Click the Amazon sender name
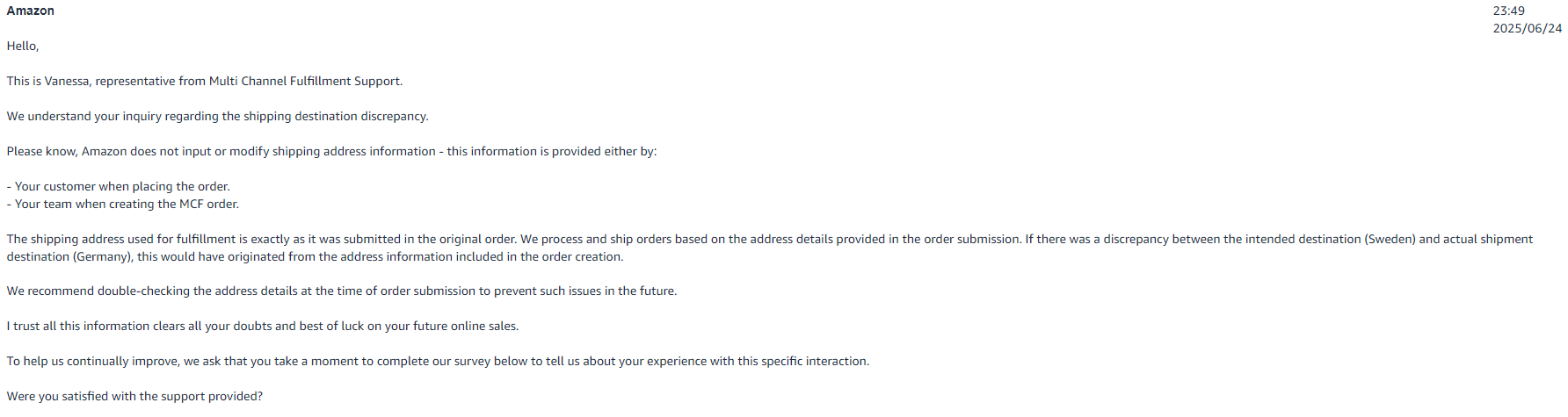This screenshot has width=1568, height=417. click(x=31, y=11)
